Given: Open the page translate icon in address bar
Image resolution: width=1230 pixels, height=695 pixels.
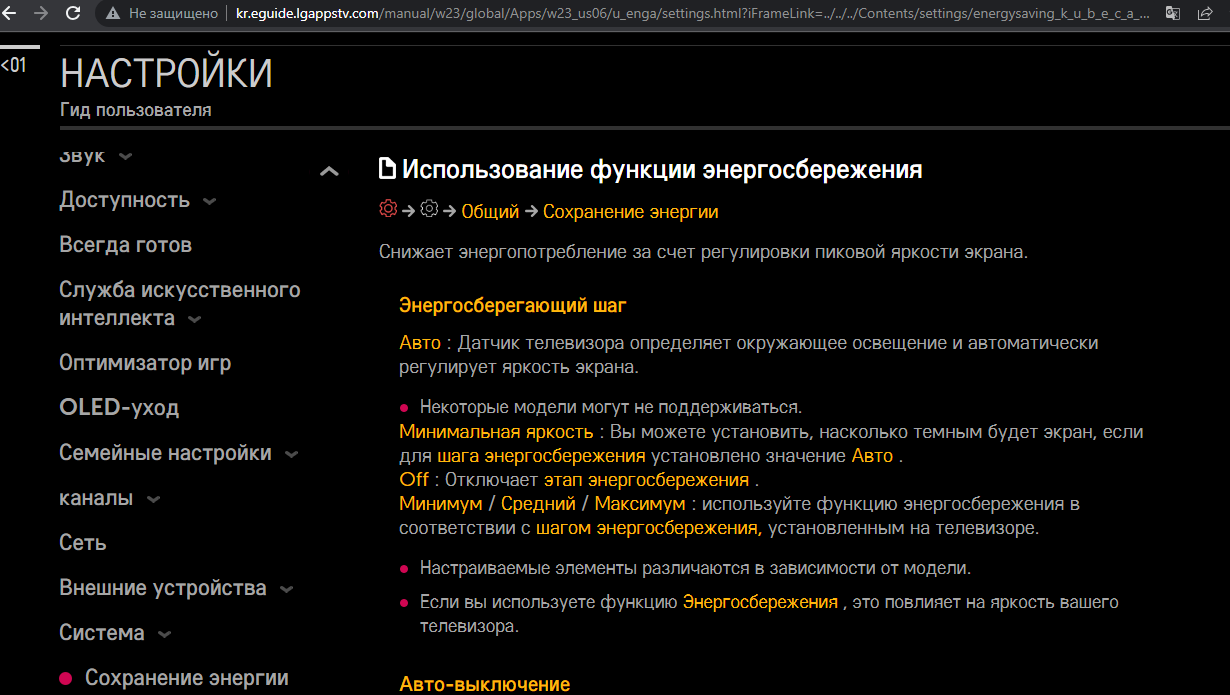Looking at the screenshot, I should (1173, 14).
